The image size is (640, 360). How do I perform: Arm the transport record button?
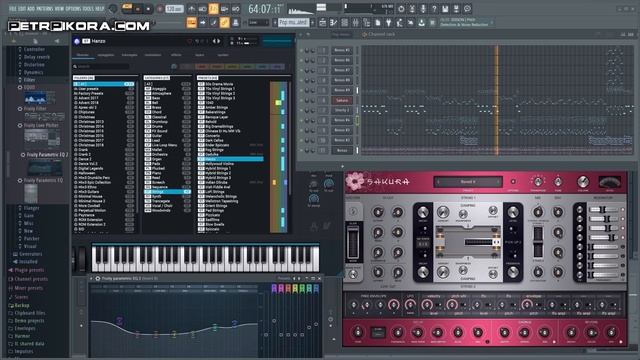(160, 9)
